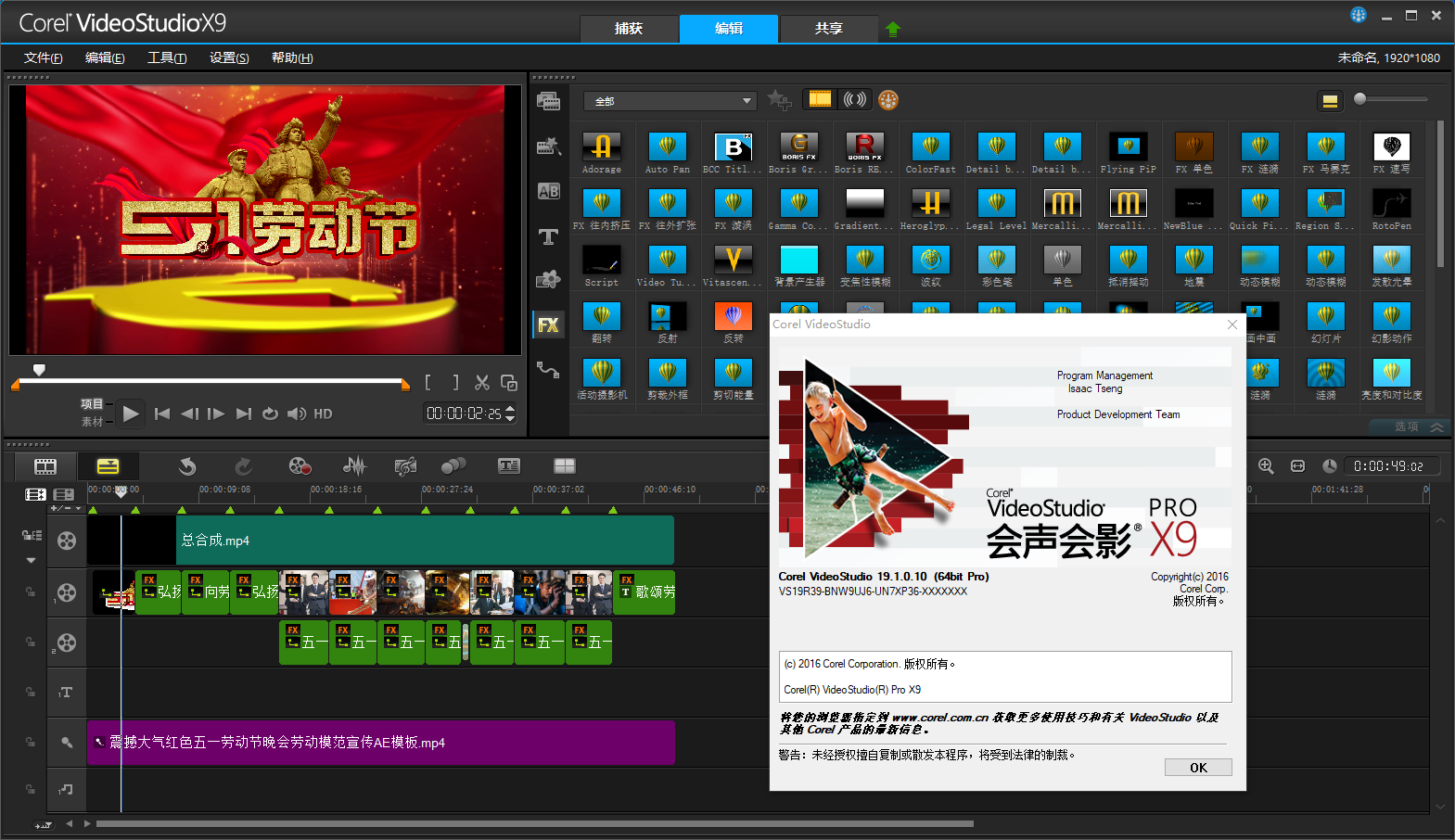The image size is (1455, 840).
Task: Select the purple voice track AE模板.mp4 clip
Action: (380, 743)
